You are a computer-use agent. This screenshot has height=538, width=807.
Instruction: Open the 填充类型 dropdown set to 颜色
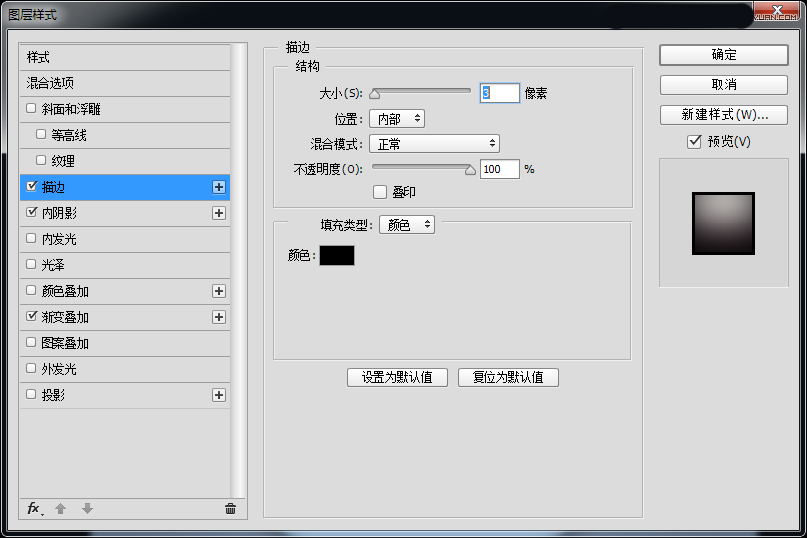click(x=407, y=225)
